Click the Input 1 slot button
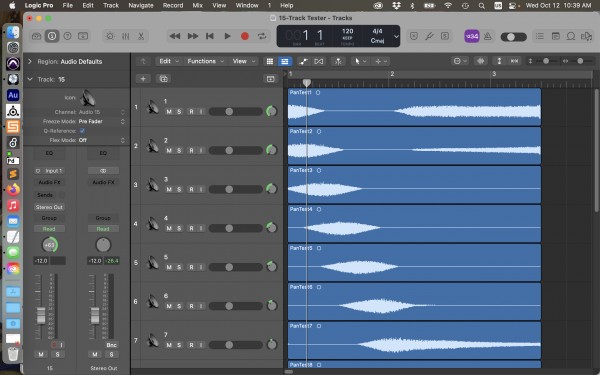This screenshot has width=600, height=375. pos(49,171)
